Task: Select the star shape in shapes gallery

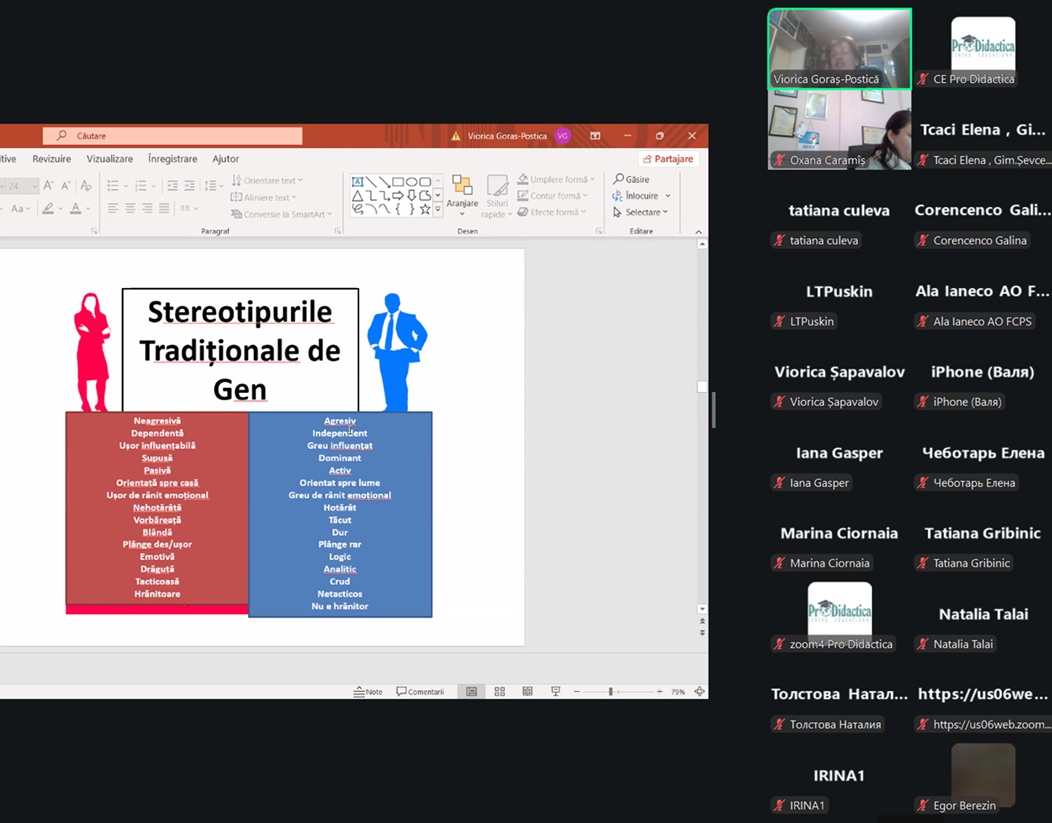Action: pyautogui.click(x=425, y=210)
